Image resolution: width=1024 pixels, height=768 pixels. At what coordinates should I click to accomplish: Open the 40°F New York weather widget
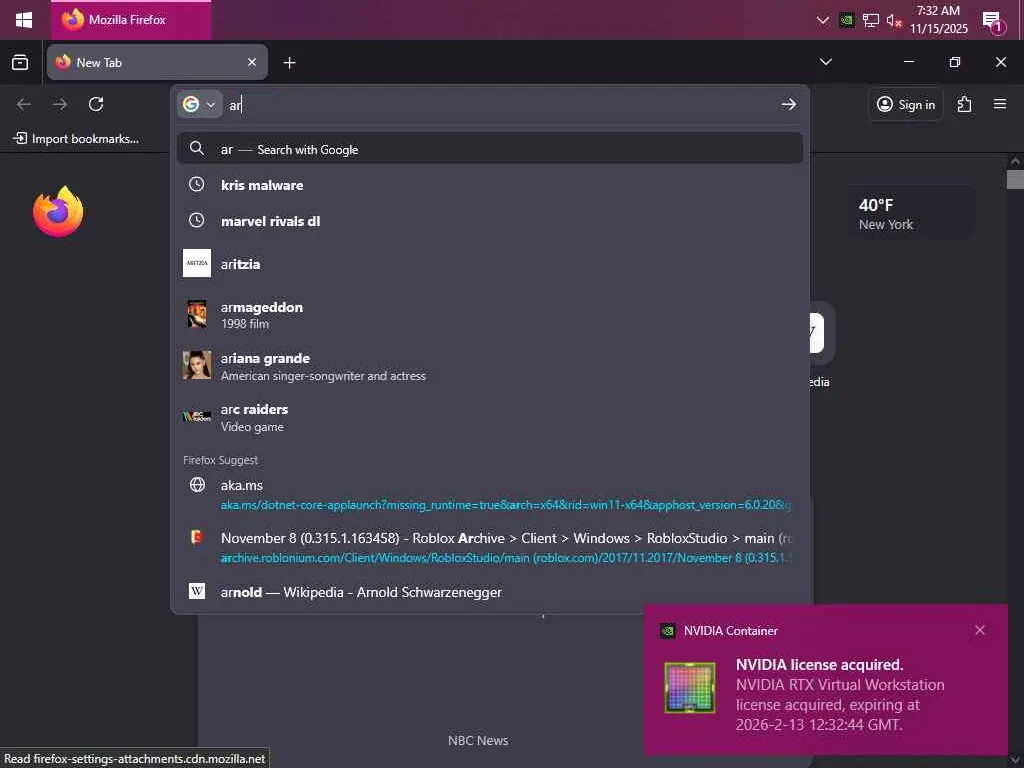[x=912, y=214]
